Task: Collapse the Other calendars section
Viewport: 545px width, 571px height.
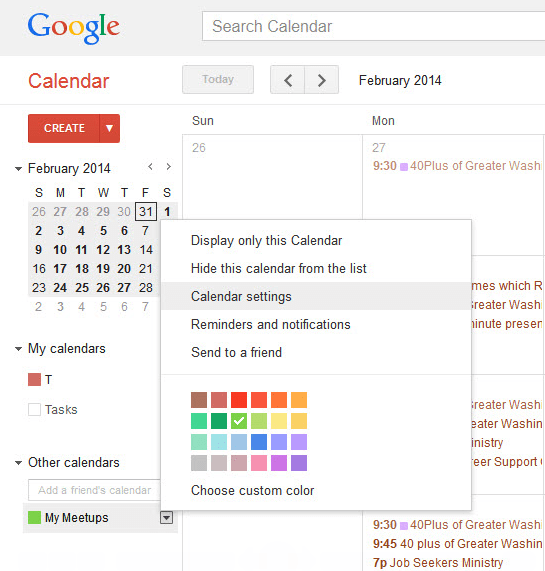Action: (18, 463)
